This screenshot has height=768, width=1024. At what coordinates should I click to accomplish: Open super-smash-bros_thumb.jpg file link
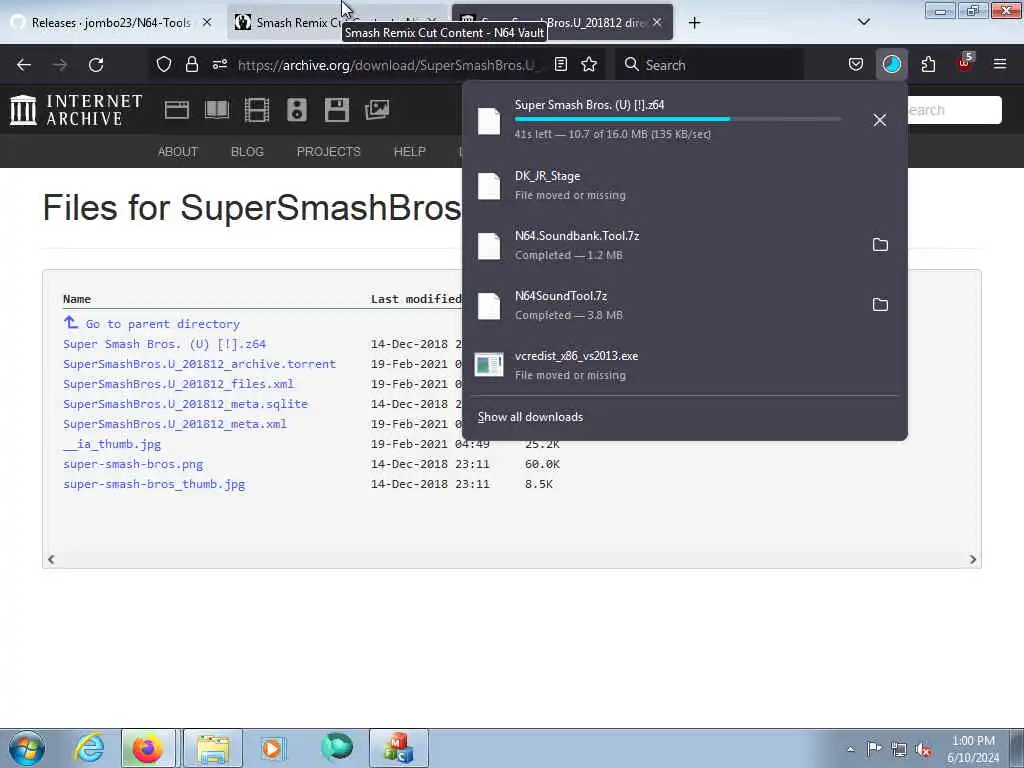(154, 484)
